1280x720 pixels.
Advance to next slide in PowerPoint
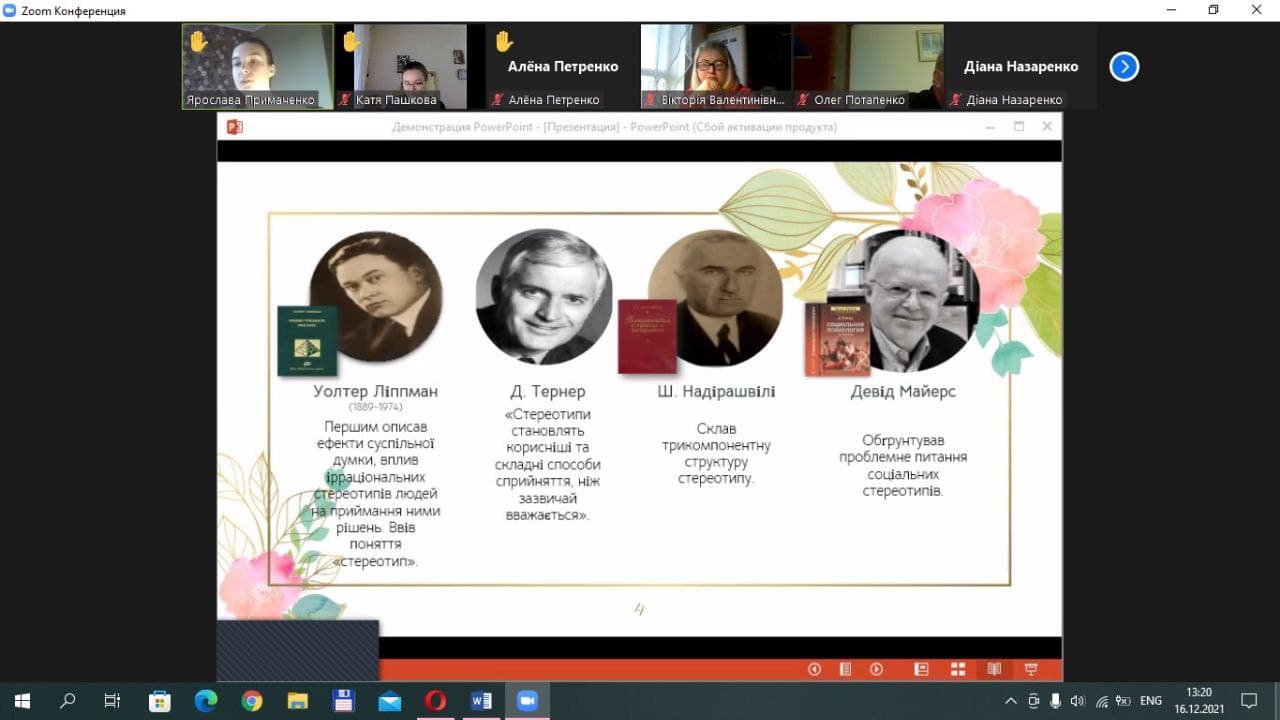[x=876, y=670]
